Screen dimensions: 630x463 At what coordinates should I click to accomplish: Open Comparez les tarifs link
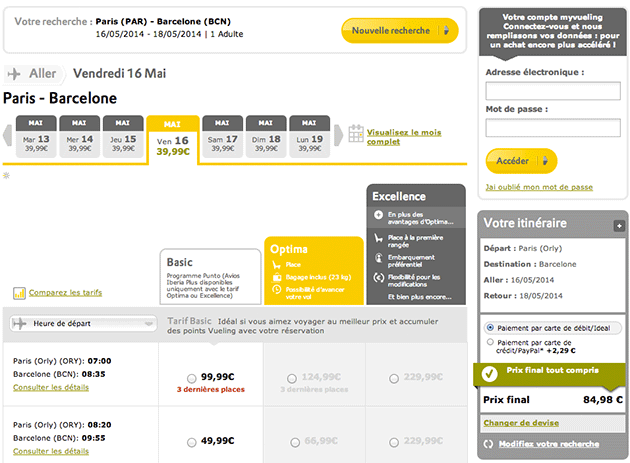65,293
